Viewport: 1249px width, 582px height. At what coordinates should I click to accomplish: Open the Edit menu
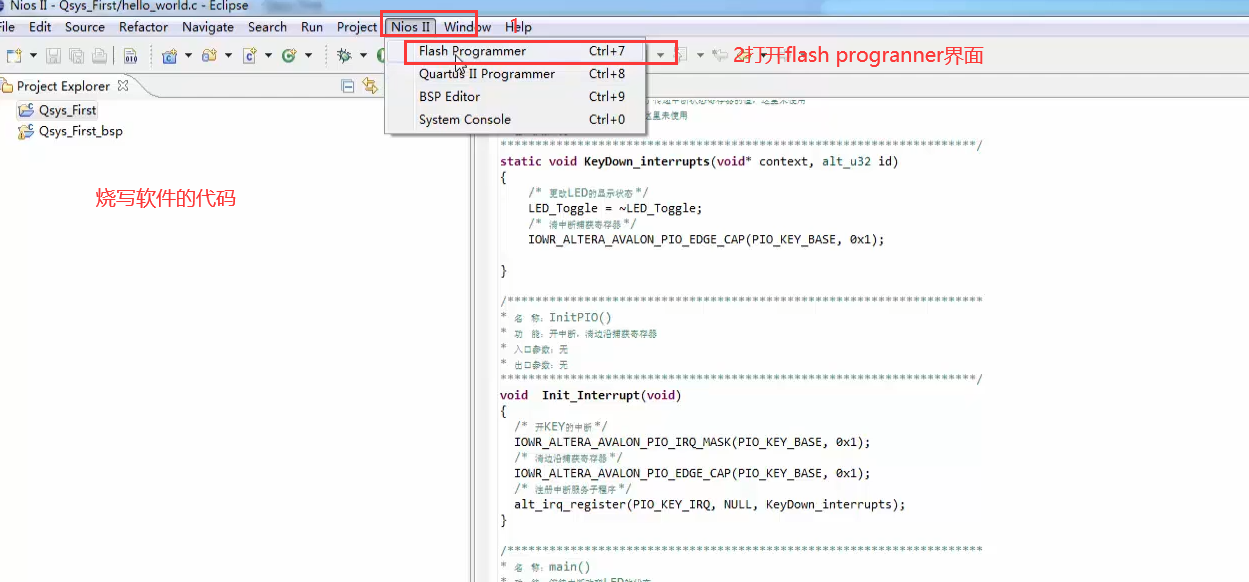[40, 27]
